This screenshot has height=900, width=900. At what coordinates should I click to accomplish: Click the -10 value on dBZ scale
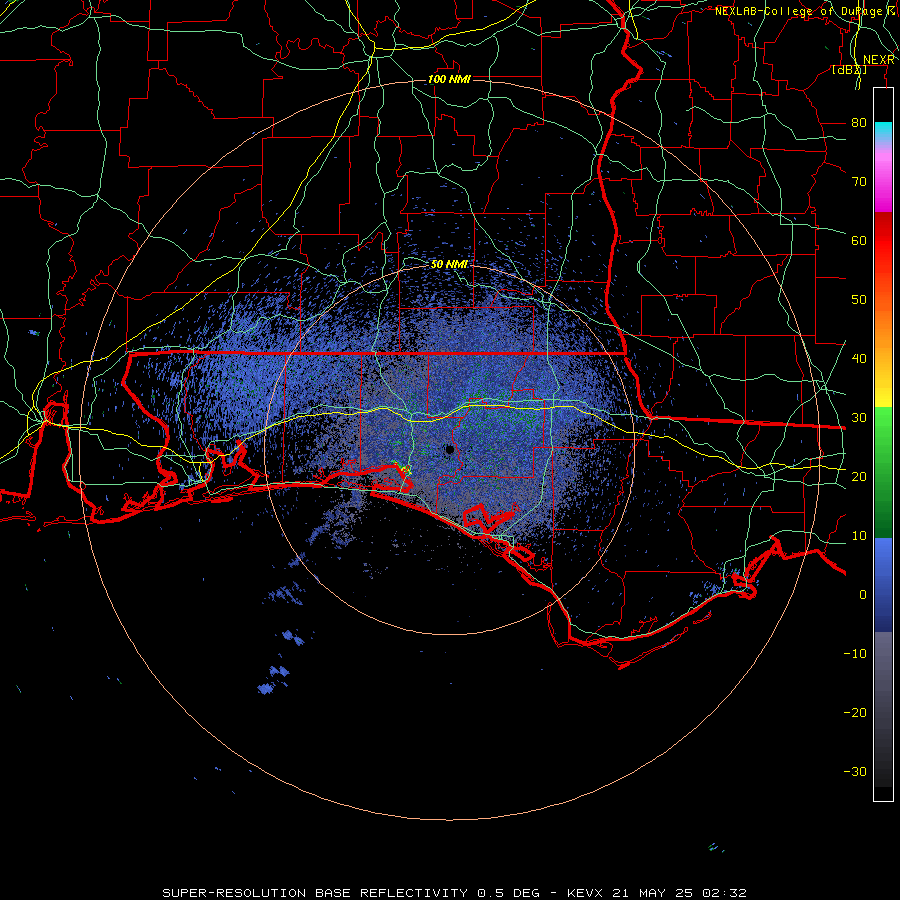point(855,653)
